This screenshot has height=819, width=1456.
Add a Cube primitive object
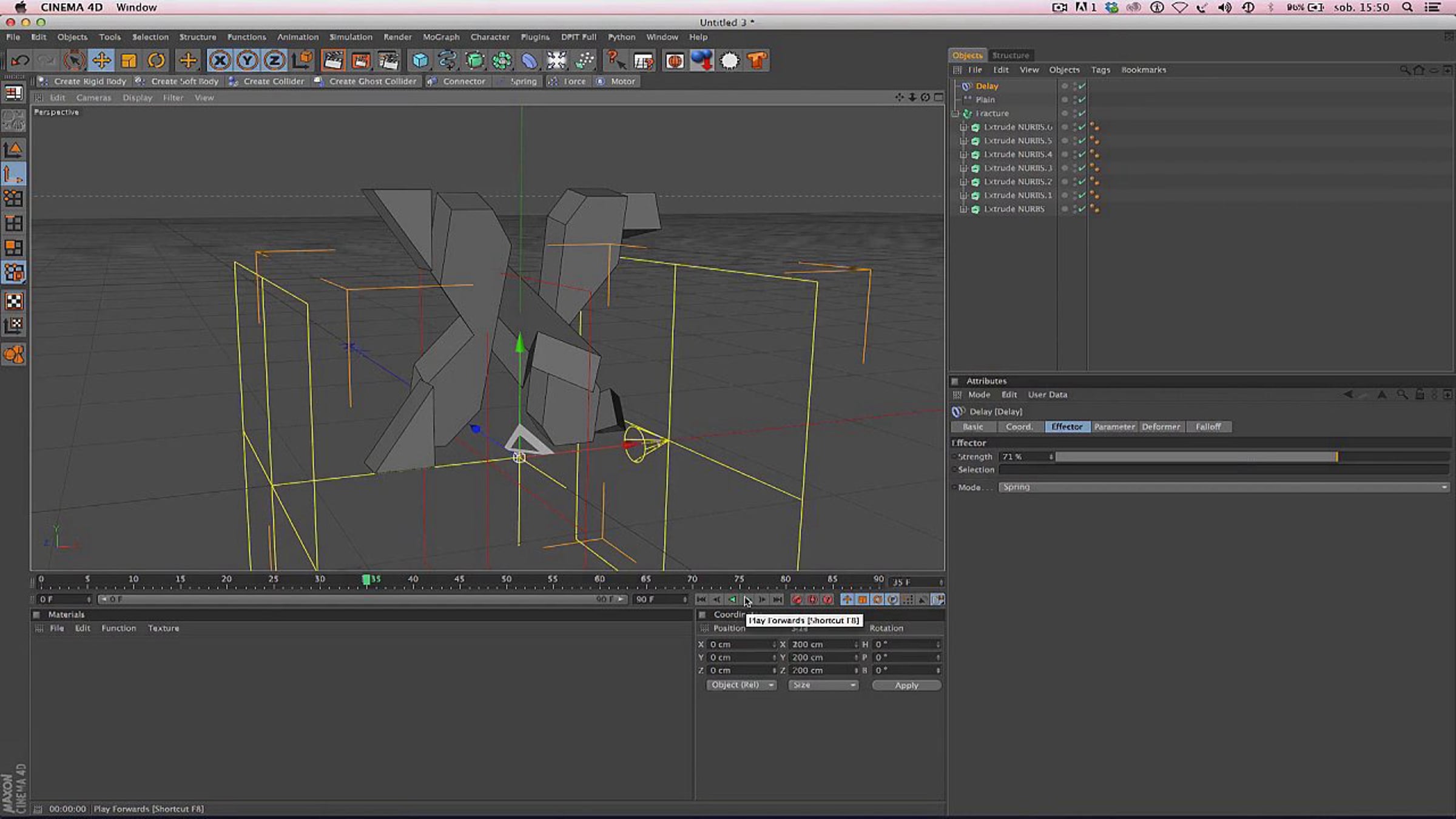click(x=420, y=61)
